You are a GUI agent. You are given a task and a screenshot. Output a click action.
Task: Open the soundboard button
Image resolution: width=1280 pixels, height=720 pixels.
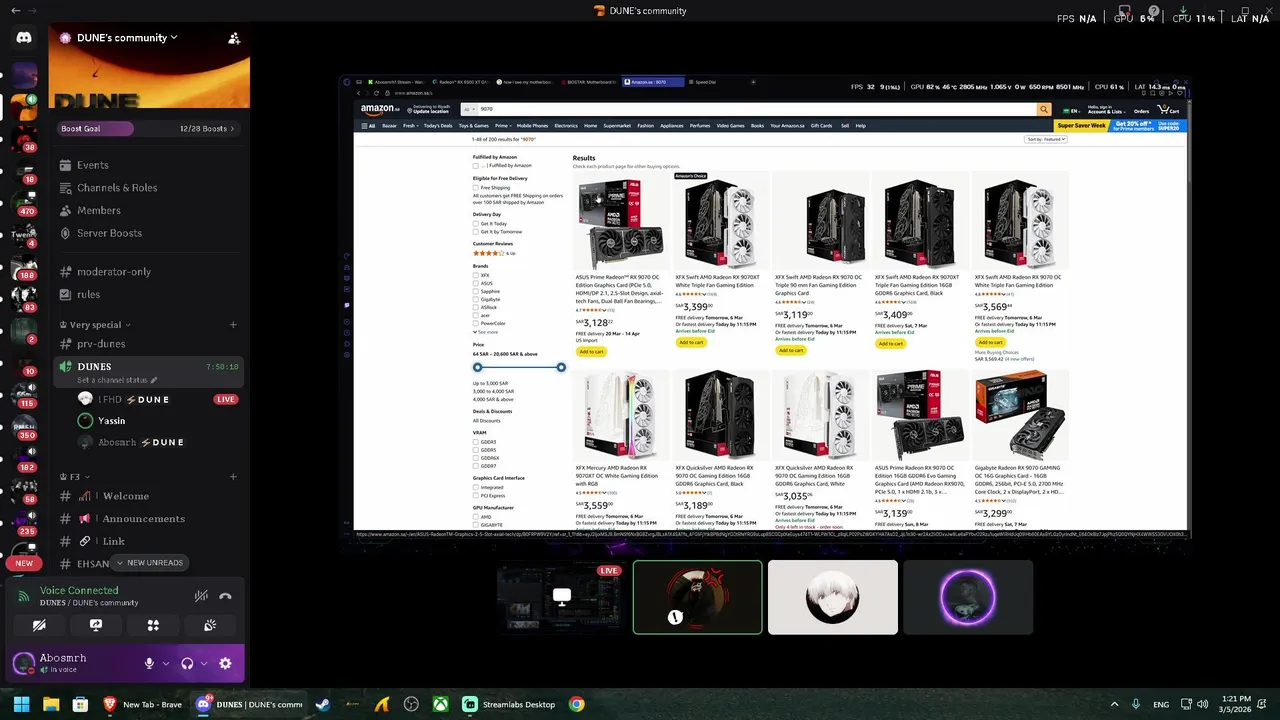coord(210,625)
